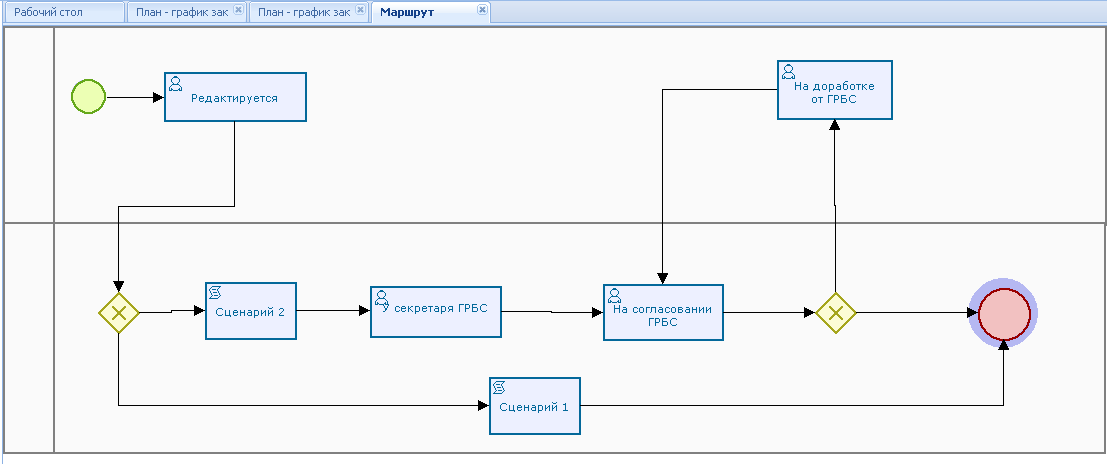Select the У секретаря ГРБС task
The height and width of the screenshot is (464, 1107).
coord(435,310)
